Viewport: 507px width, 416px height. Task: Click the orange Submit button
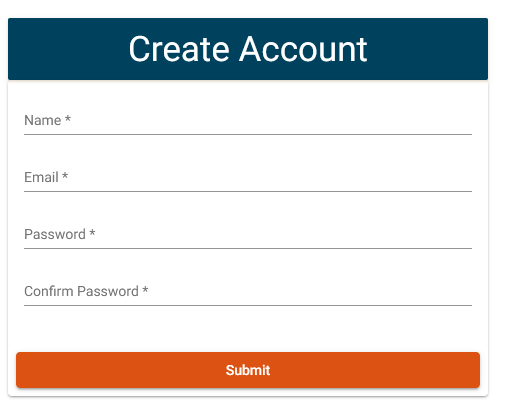pyautogui.click(x=248, y=370)
